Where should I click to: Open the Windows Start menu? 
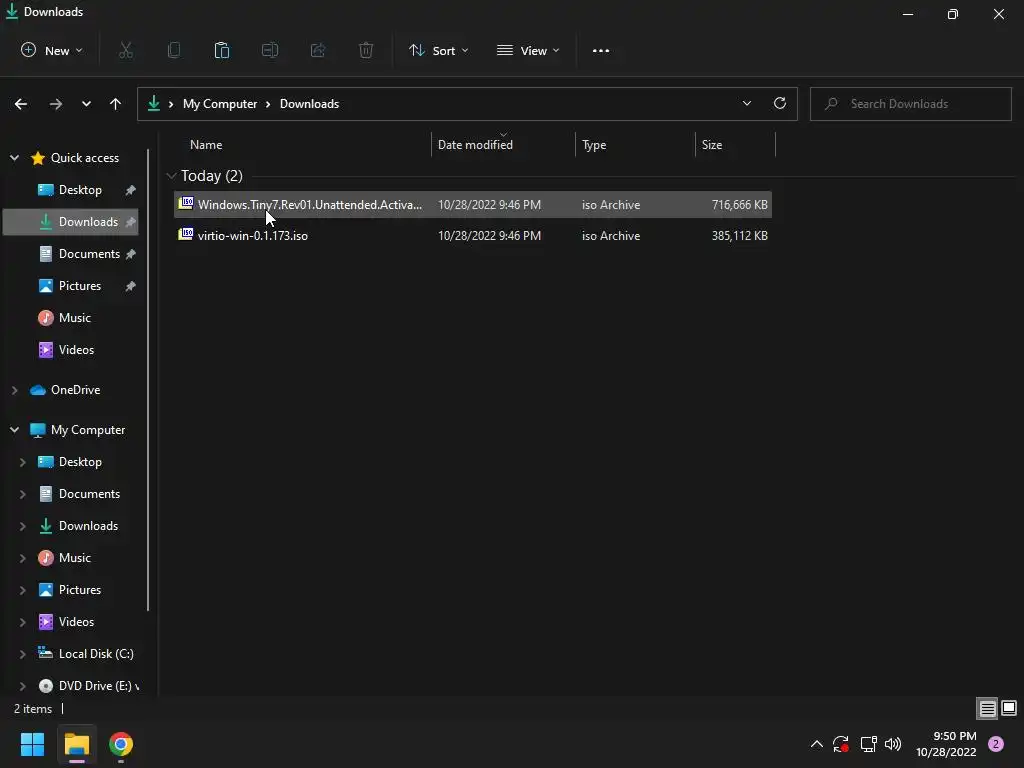32,744
